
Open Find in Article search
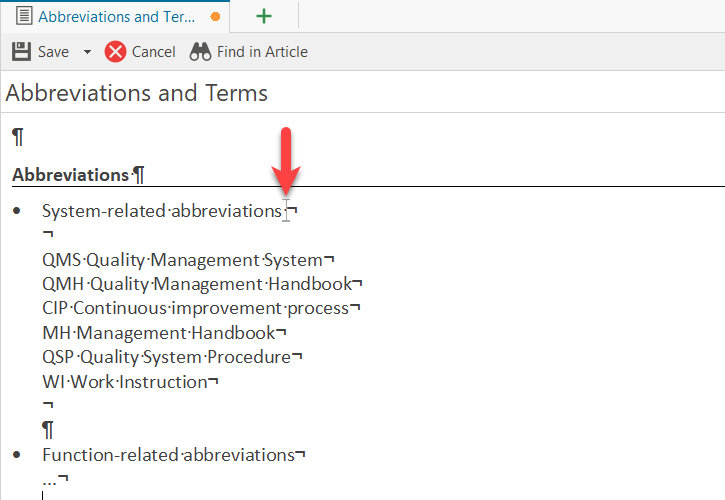[249, 52]
